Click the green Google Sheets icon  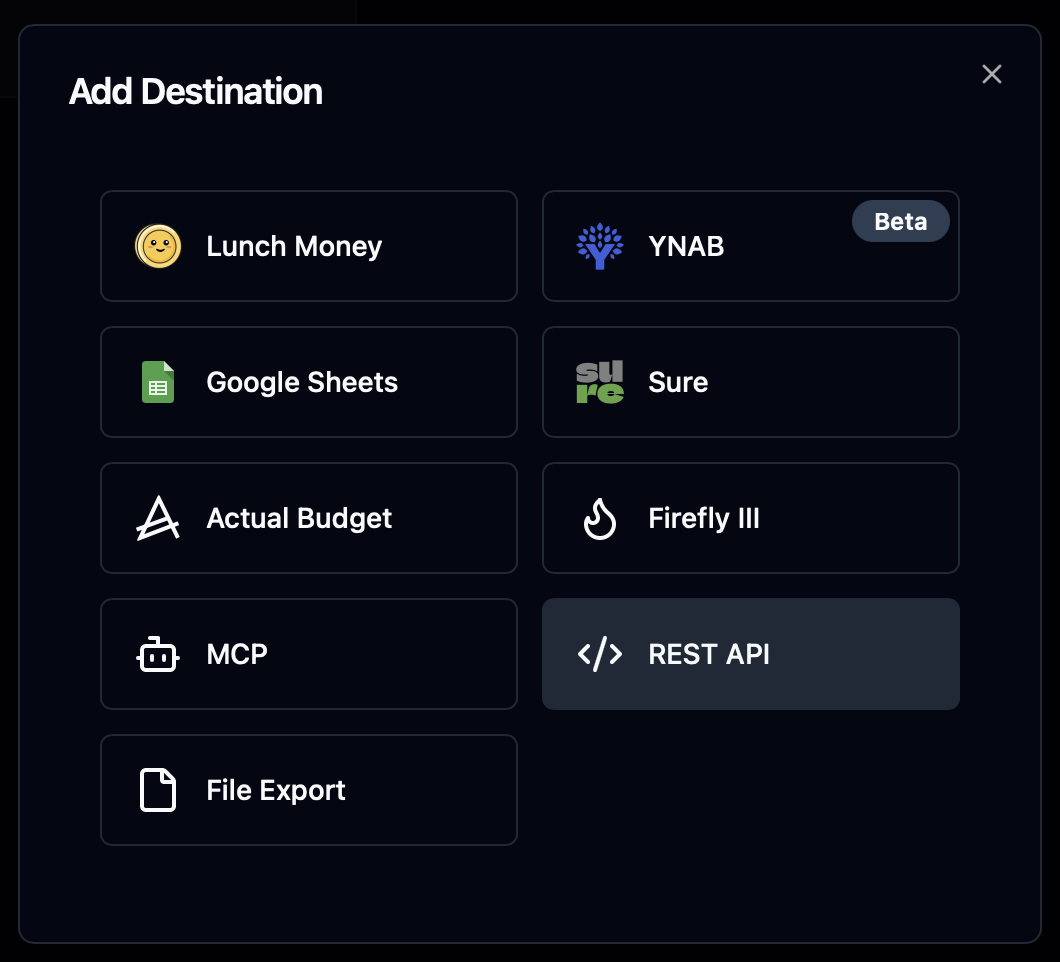[x=158, y=382]
